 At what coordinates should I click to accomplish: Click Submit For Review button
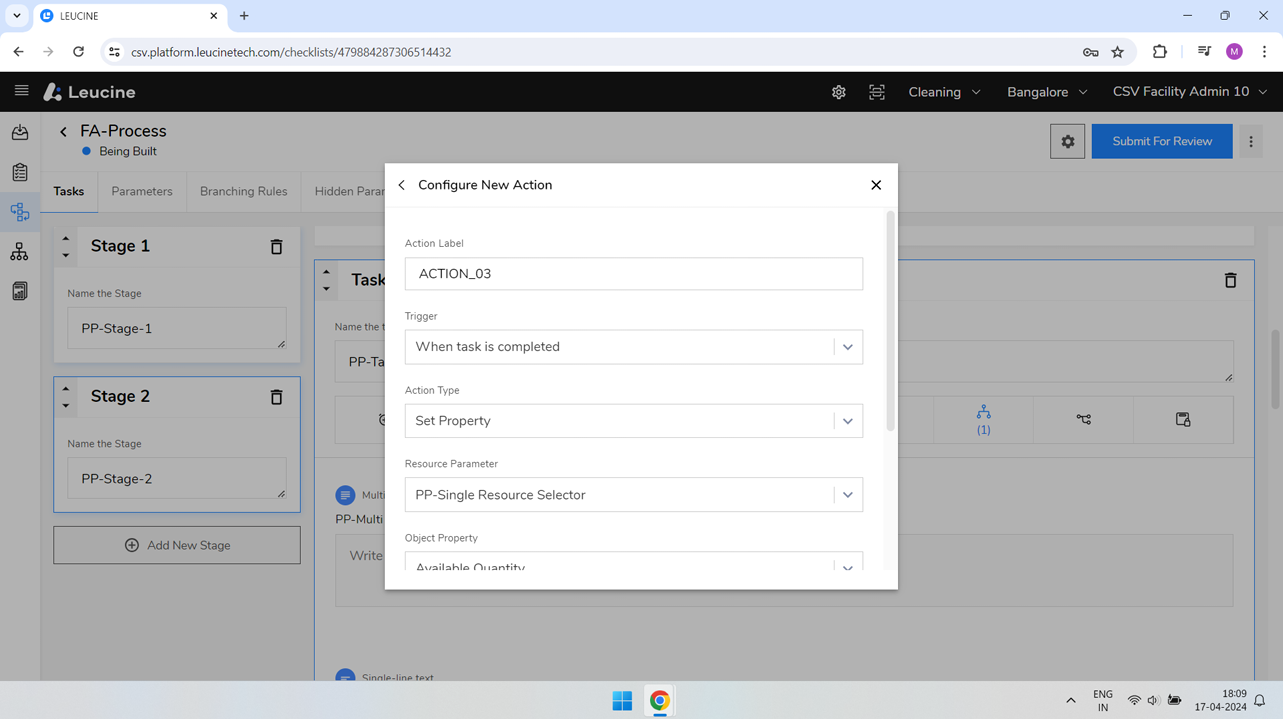(1161, 141)
